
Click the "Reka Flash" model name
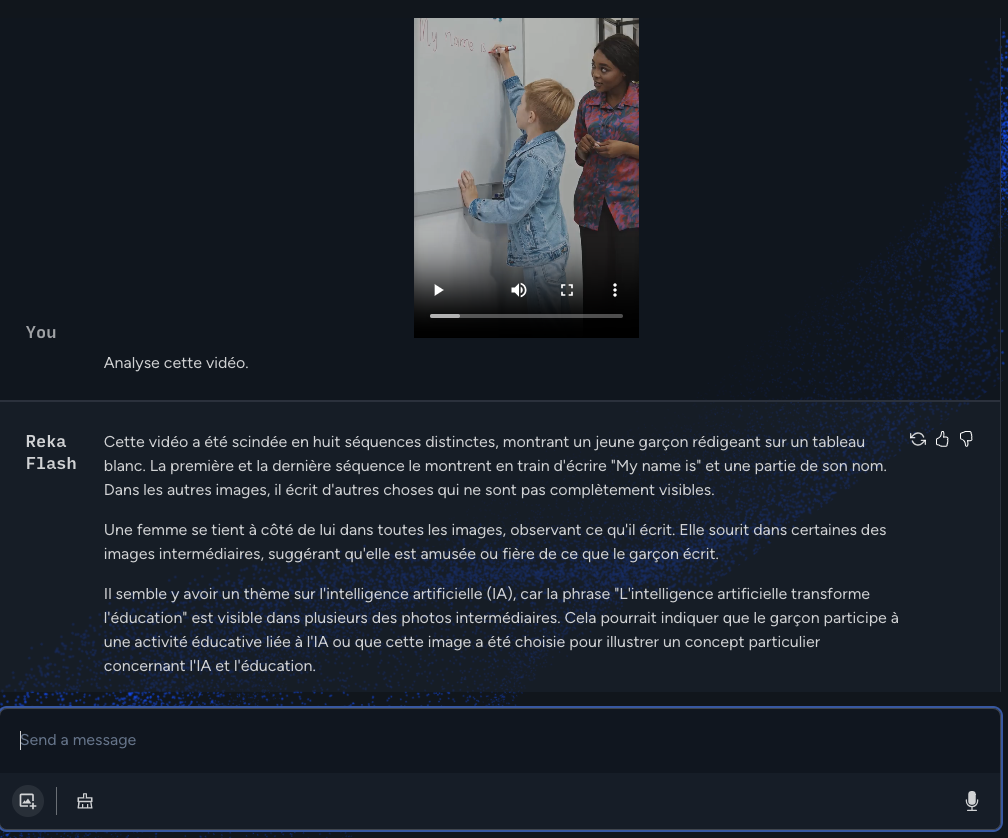click(51, 452)
